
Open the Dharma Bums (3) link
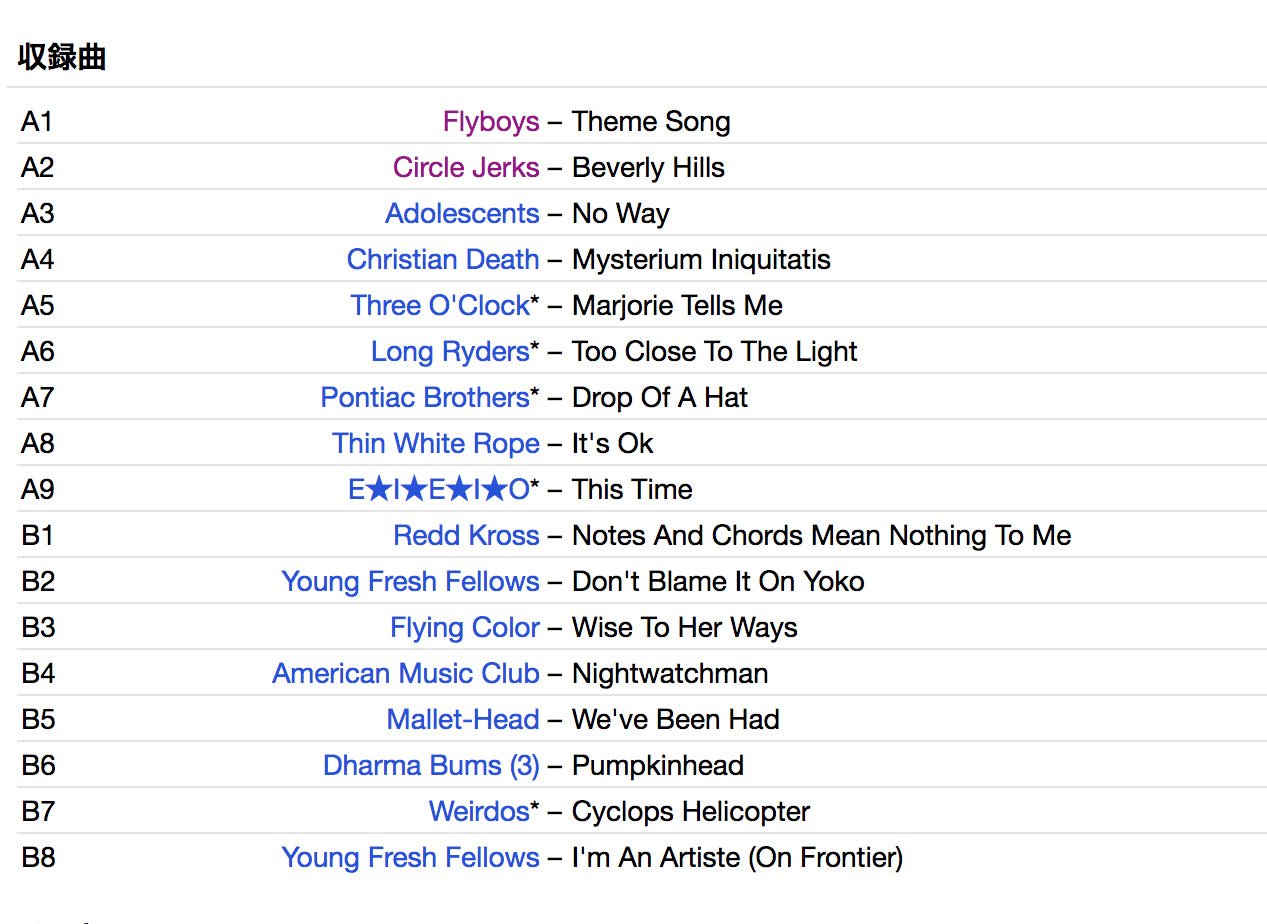[x=431, y=766]
